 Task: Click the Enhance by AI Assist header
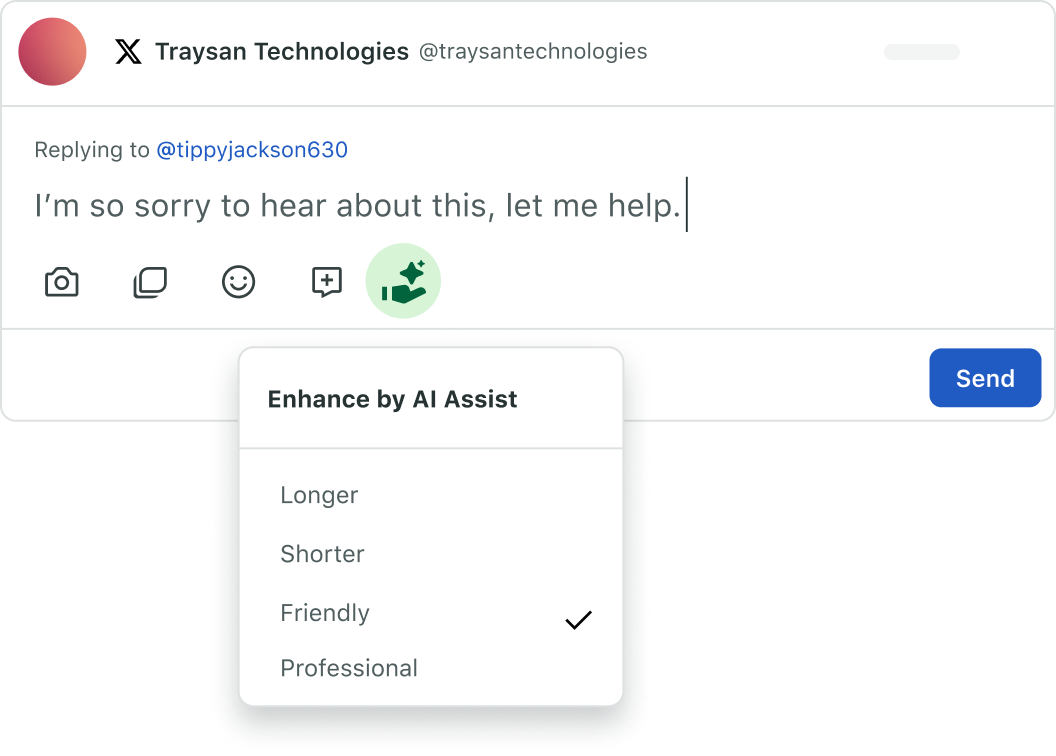(x=392, y=399)
